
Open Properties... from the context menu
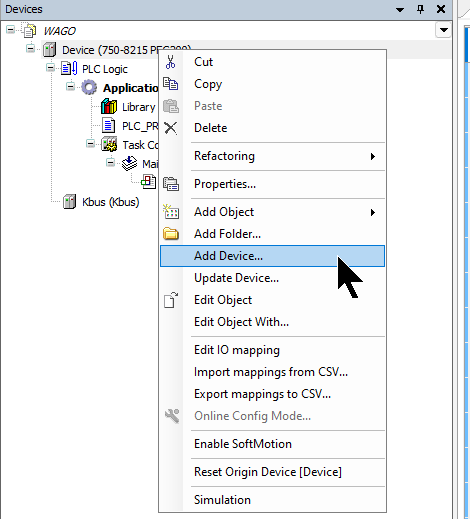[272, 184]
